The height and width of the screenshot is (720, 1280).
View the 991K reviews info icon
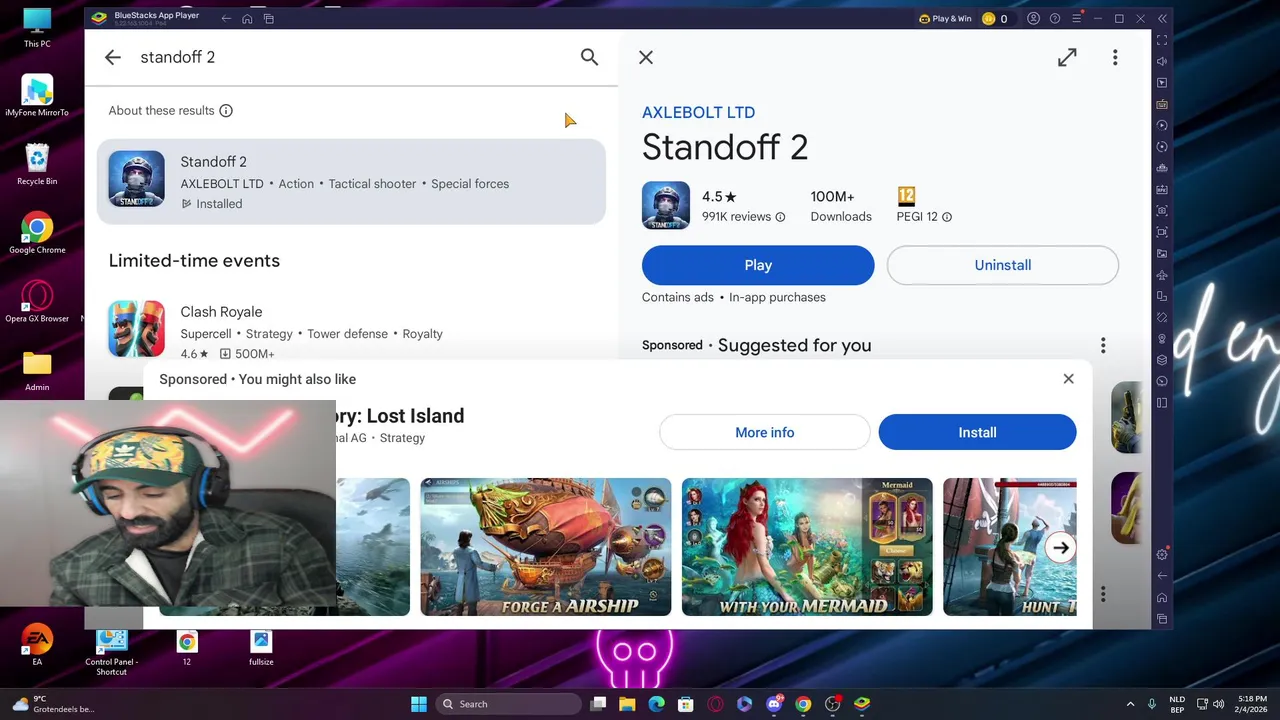[x=780, y=217]
